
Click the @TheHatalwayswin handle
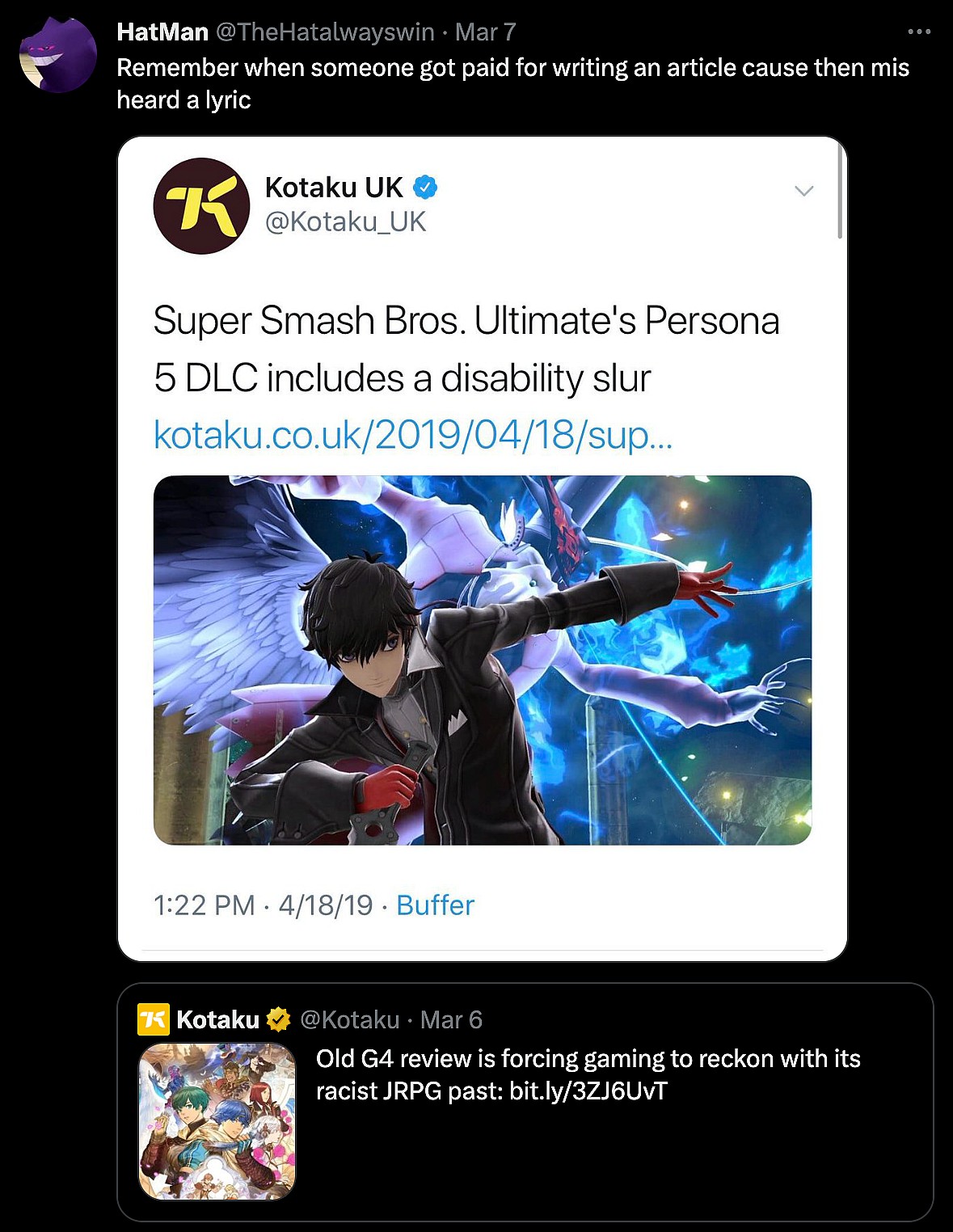tap(325, 32)
